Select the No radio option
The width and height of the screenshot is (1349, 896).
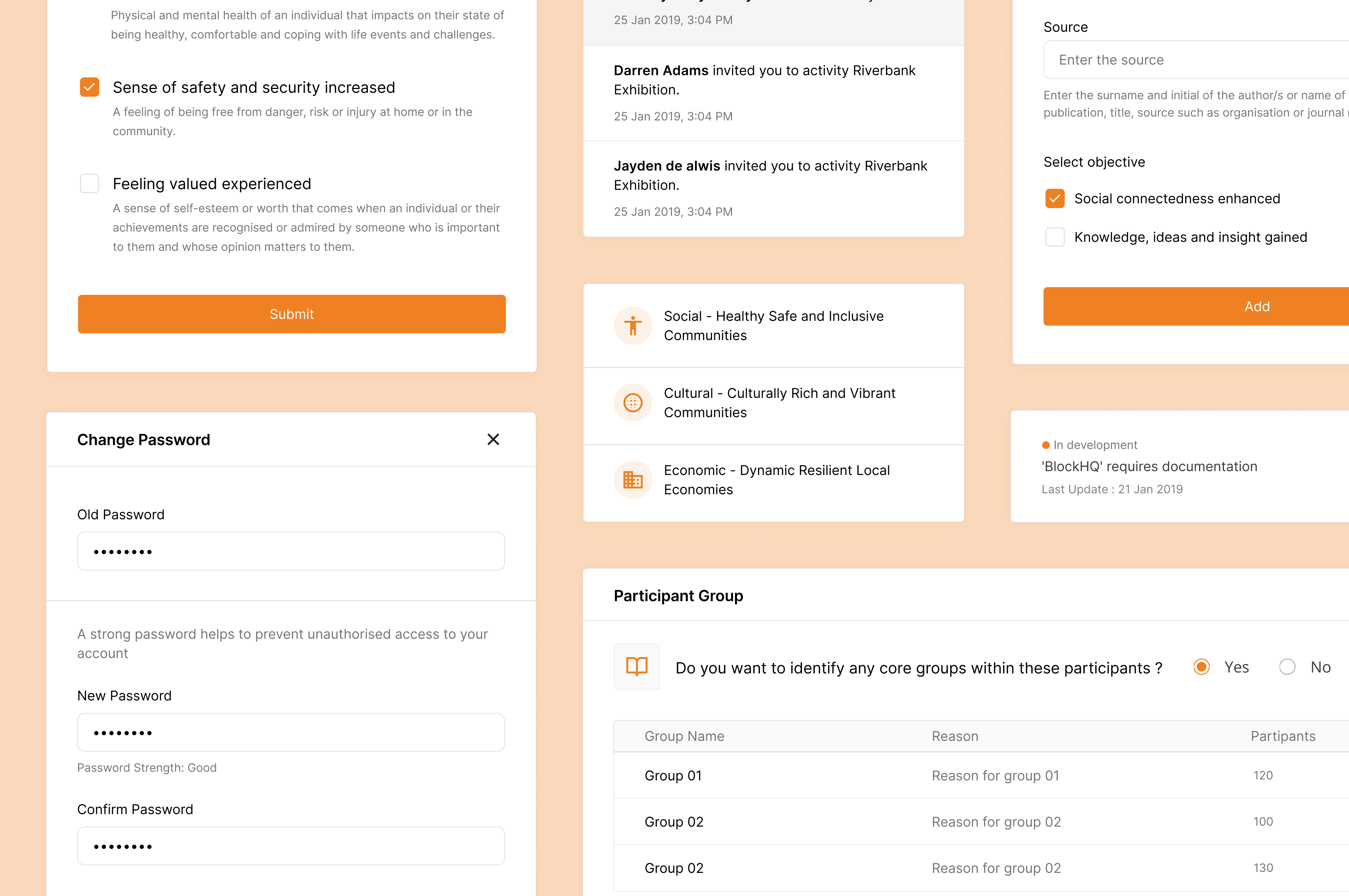click(x=1287, y=667)
